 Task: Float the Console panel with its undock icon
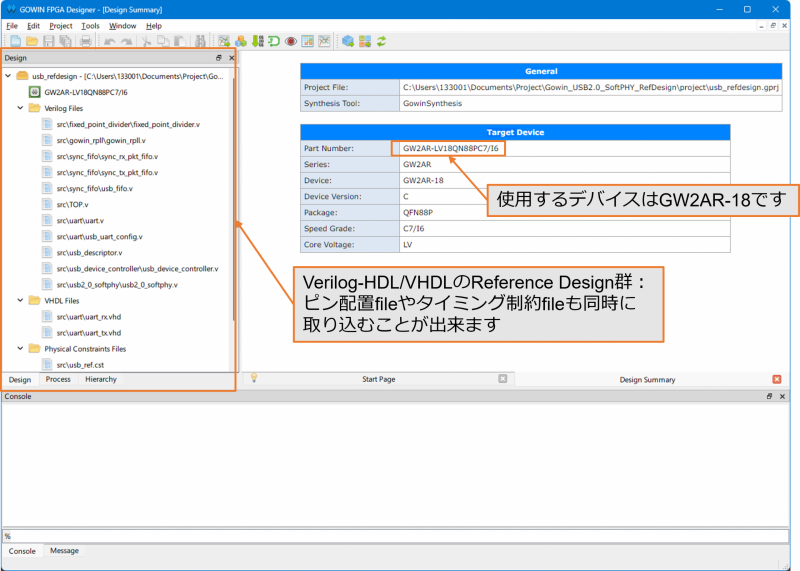tap(769, 396)
